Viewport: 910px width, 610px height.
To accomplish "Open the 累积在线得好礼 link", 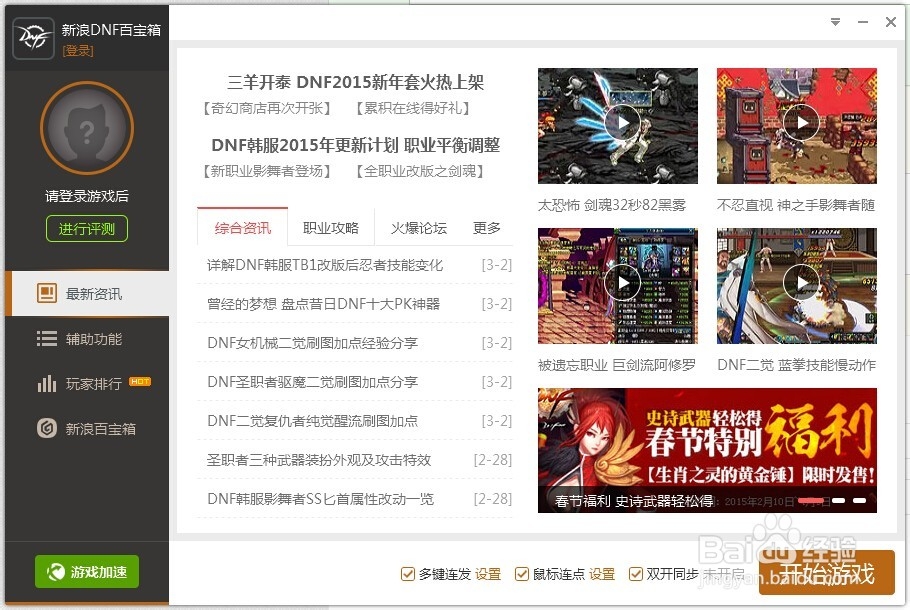I will tap(413, 108).
